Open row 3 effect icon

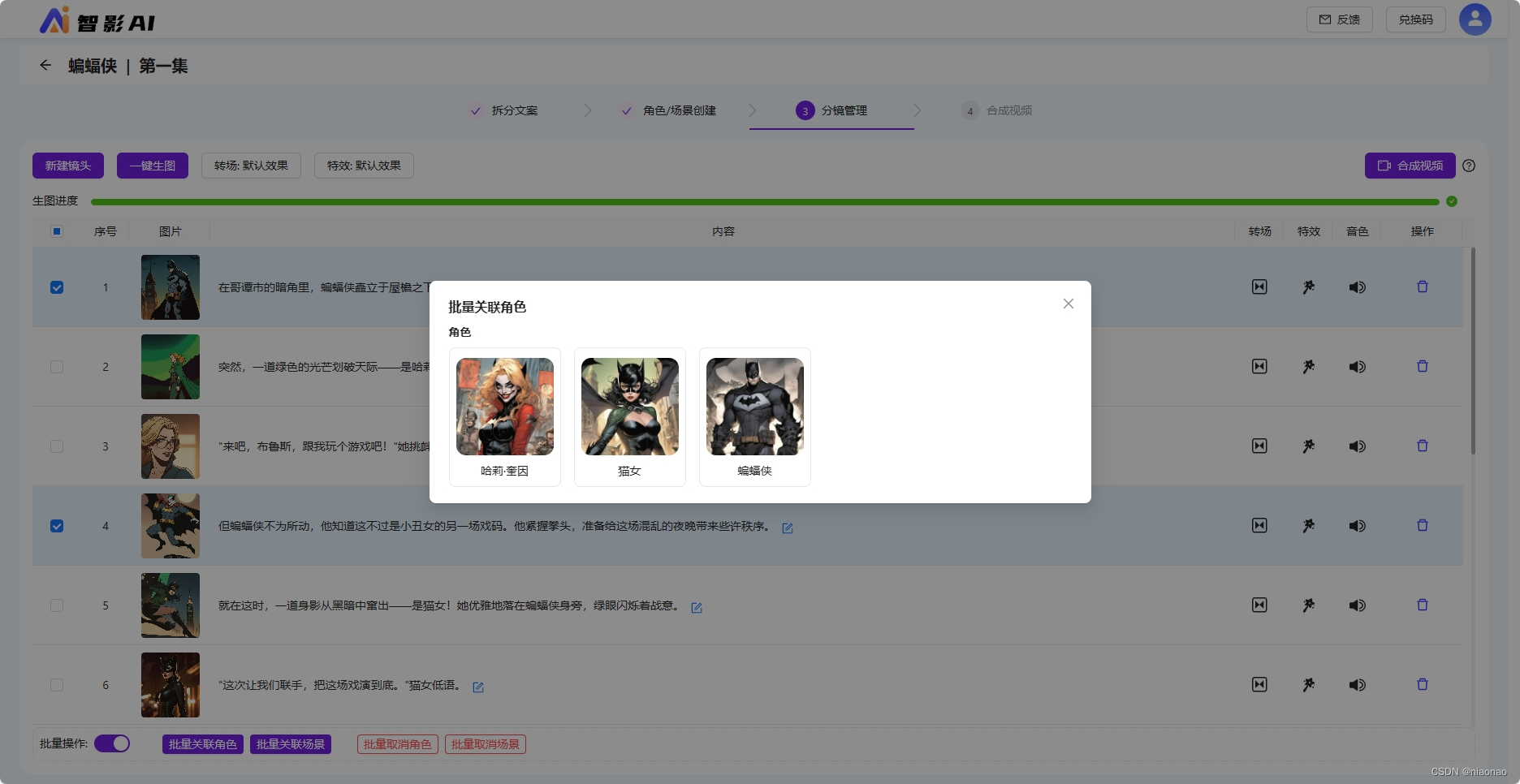(1309, 446)
